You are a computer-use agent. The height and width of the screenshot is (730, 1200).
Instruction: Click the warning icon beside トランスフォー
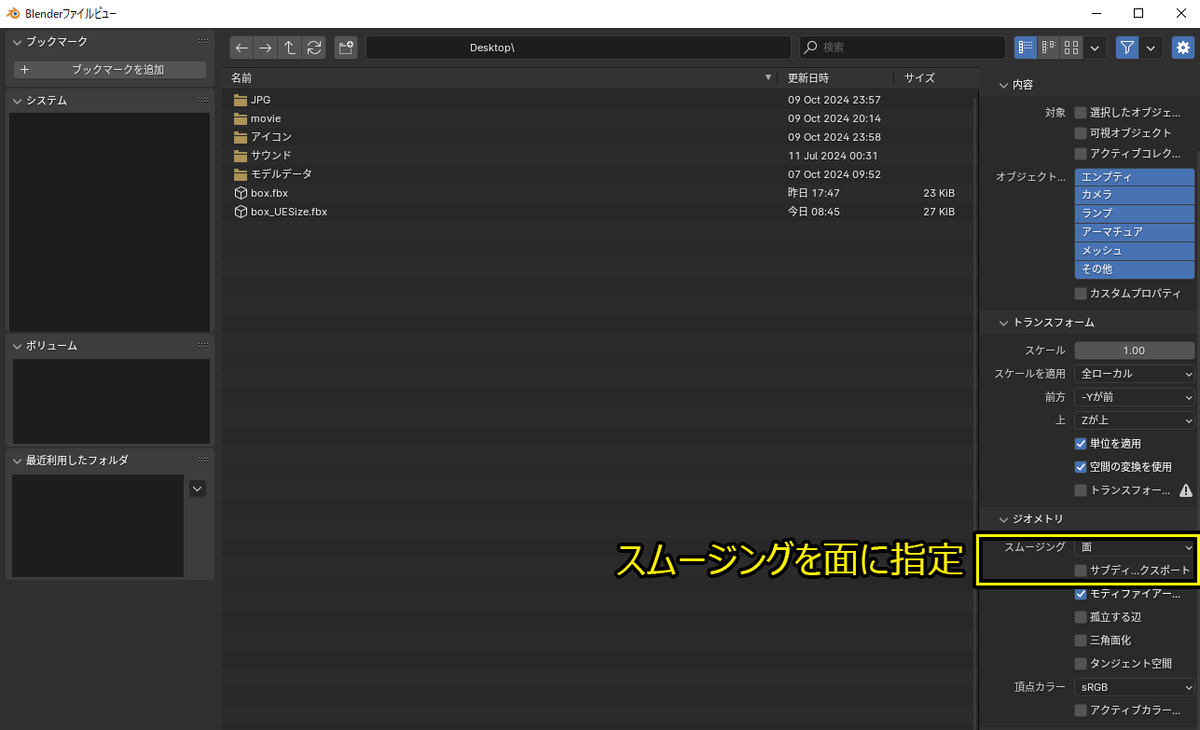point(1186,491)
